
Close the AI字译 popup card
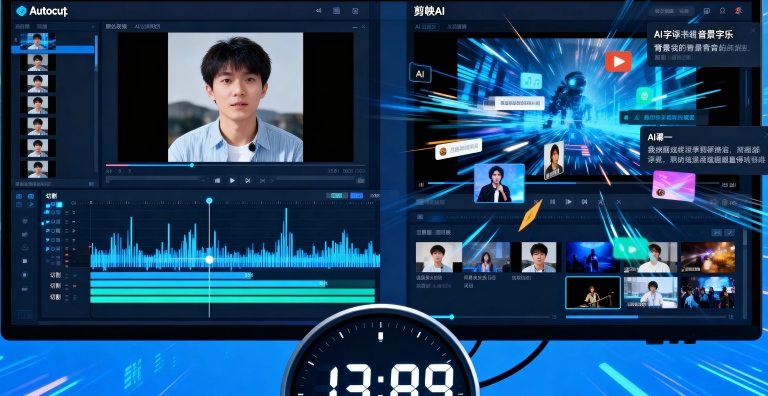coord(752,30)
